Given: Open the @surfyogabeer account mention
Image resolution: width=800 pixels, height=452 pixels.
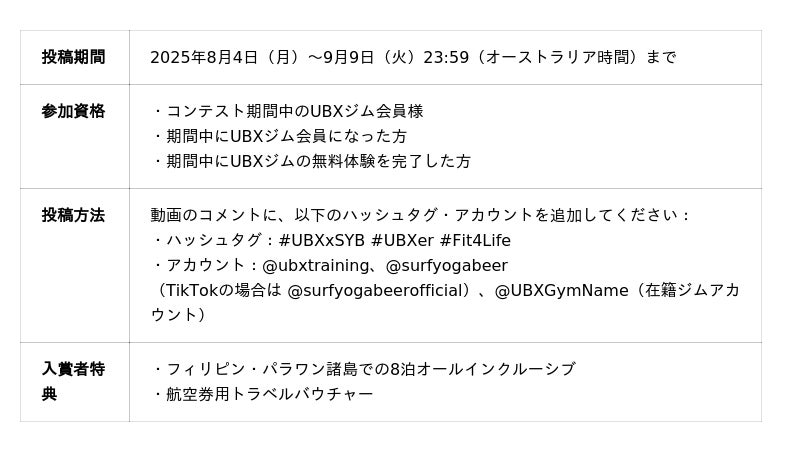Looking at the screenshot, I should (446, 266).
